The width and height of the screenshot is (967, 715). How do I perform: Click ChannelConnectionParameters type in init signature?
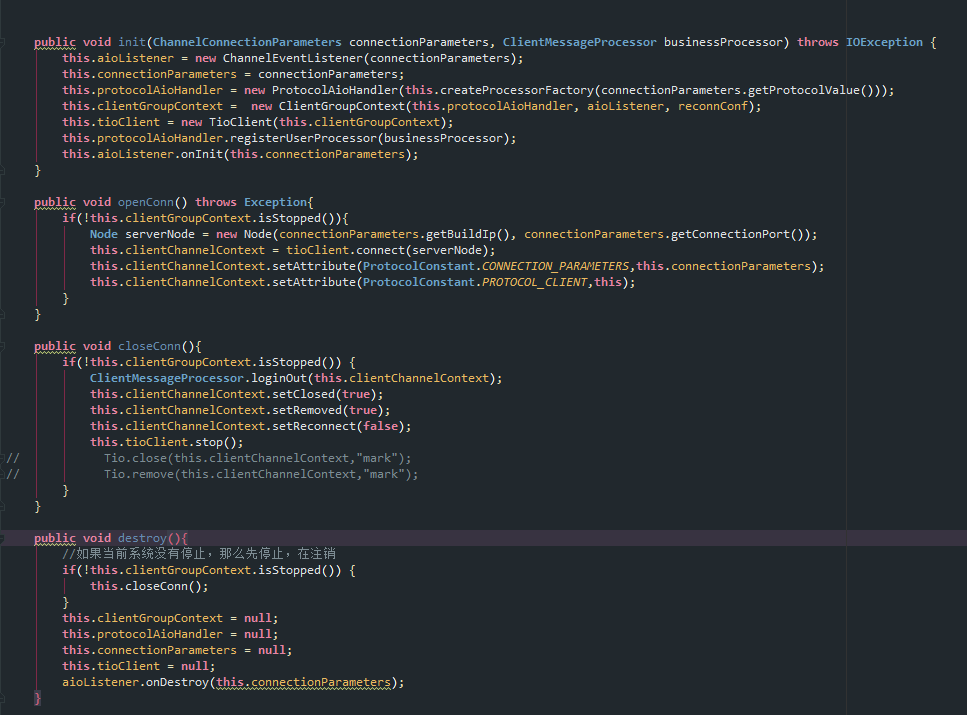click(247, 42)
